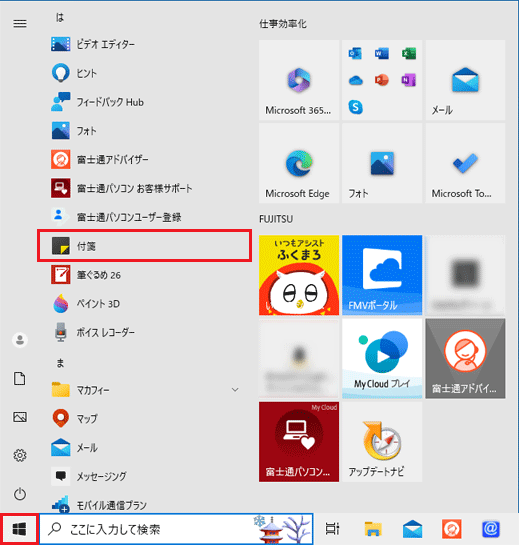Image resolution: width=519 pixels, height=545 pixels.
Task: Open the FMVポータル tile
Action: pyautogui.click(x=382, y=275)
